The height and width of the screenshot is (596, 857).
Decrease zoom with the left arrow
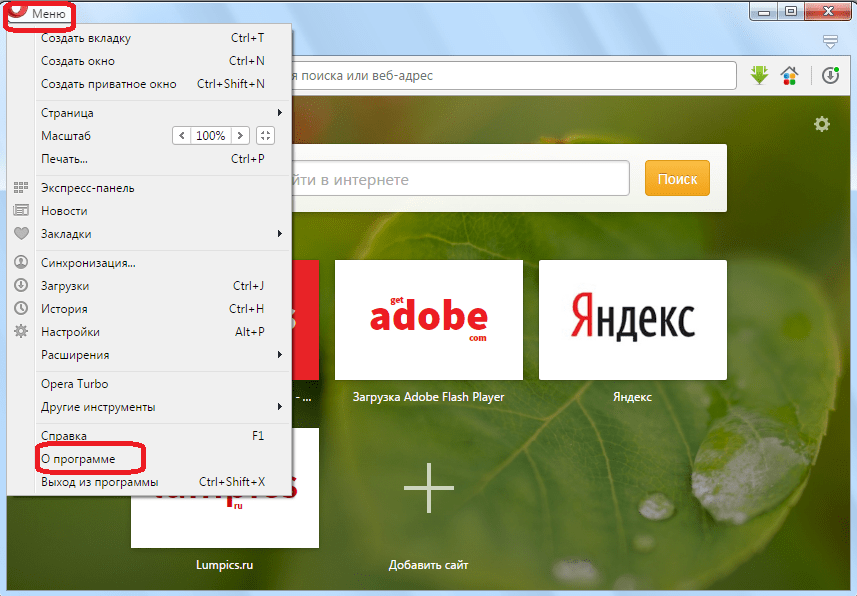pos(181,136)
